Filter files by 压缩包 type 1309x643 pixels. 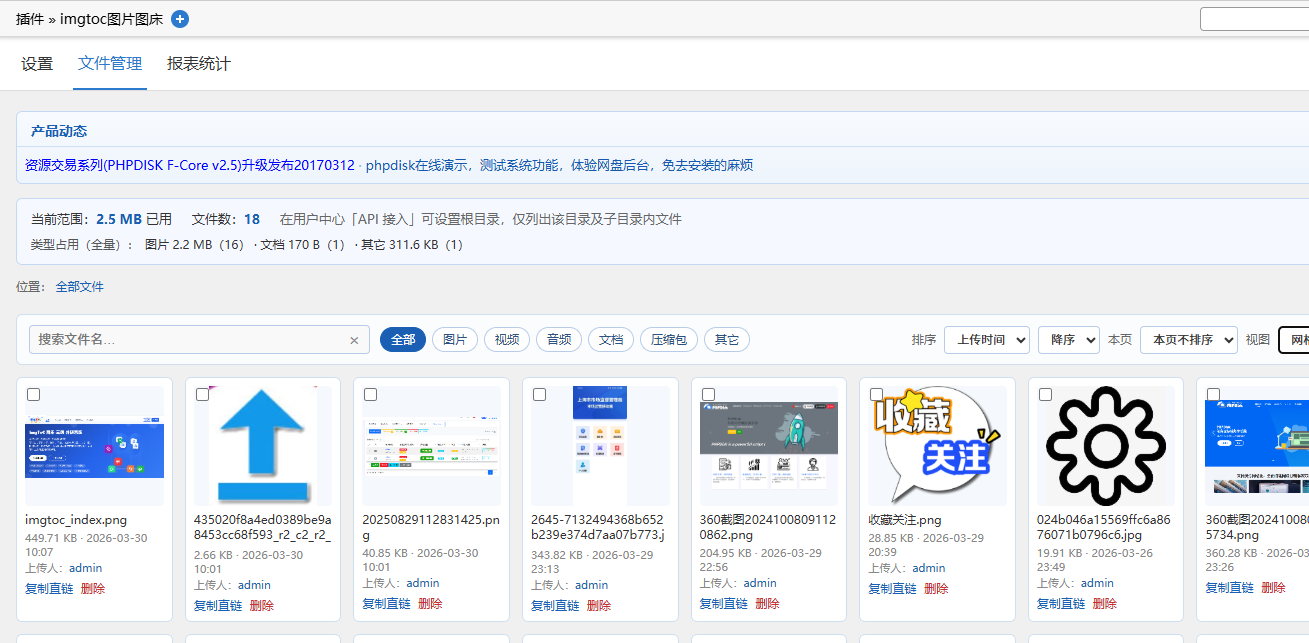668,339
